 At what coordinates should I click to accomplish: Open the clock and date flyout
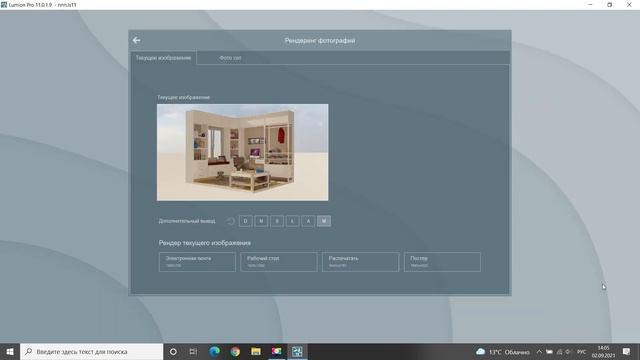pyautogui.click(x=603, y=352)
